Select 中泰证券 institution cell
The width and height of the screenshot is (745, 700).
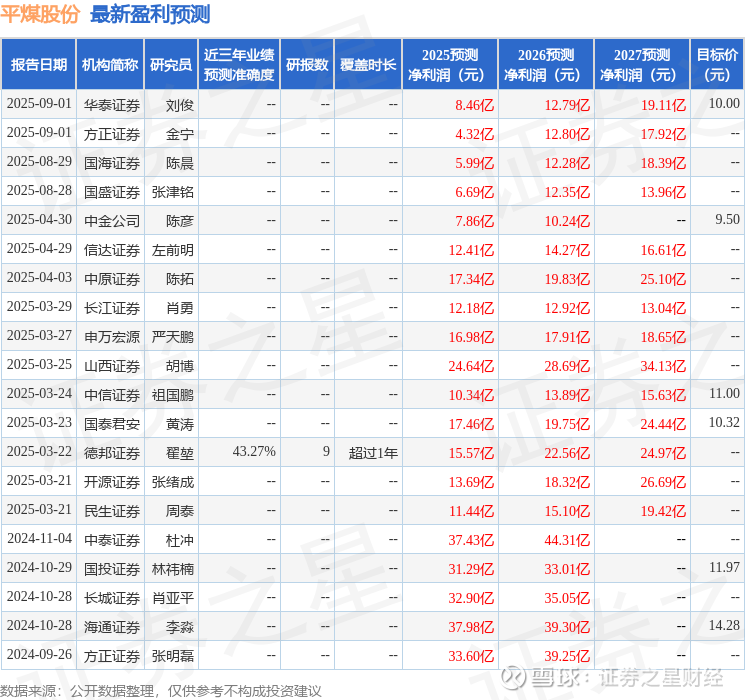112,540
